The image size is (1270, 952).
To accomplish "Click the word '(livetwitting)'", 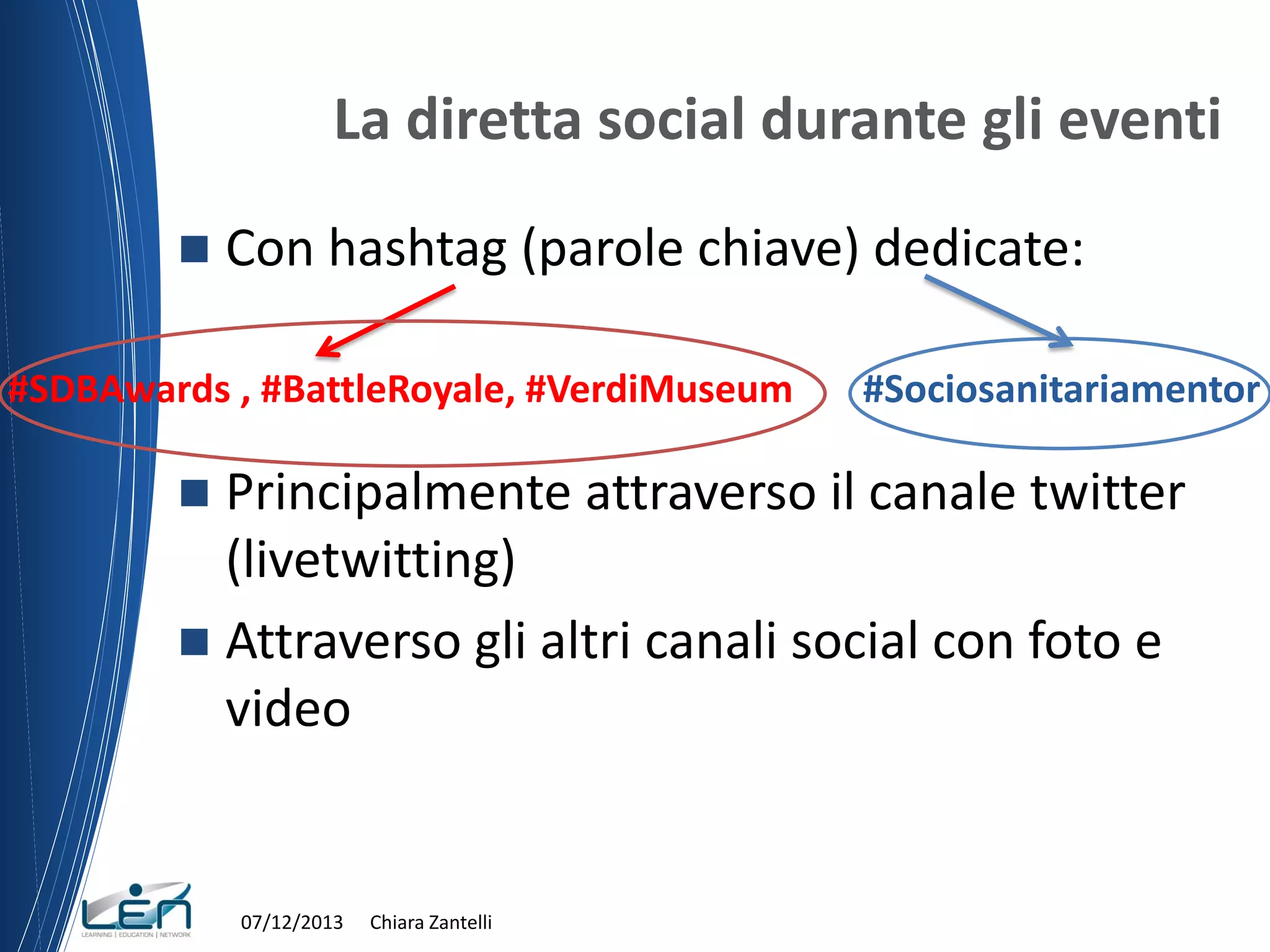I will click(x=371, y=560).
